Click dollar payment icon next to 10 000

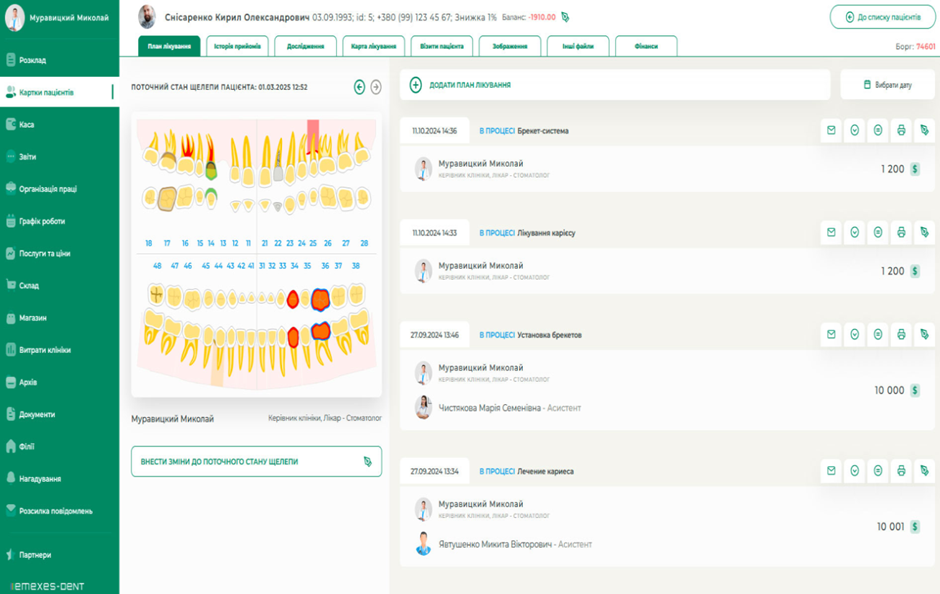pos(914,391)
